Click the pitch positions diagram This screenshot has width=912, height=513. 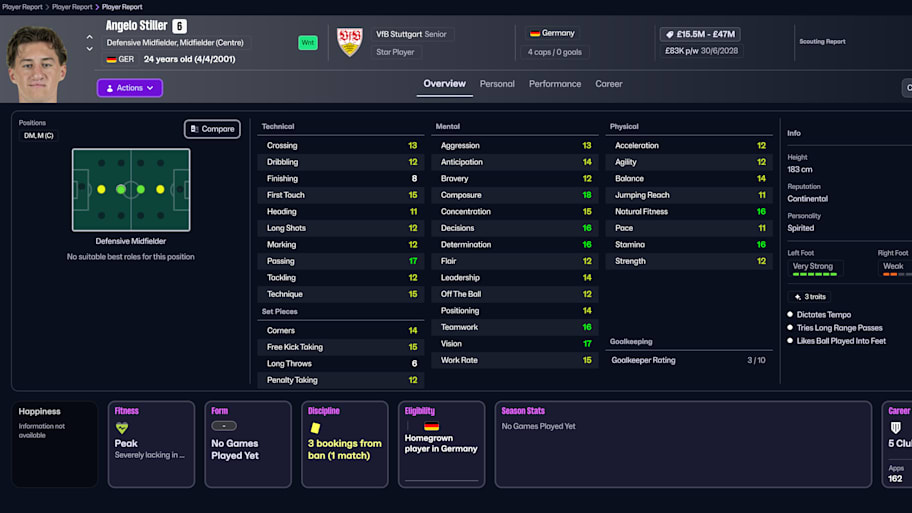[x=131, y=190]
